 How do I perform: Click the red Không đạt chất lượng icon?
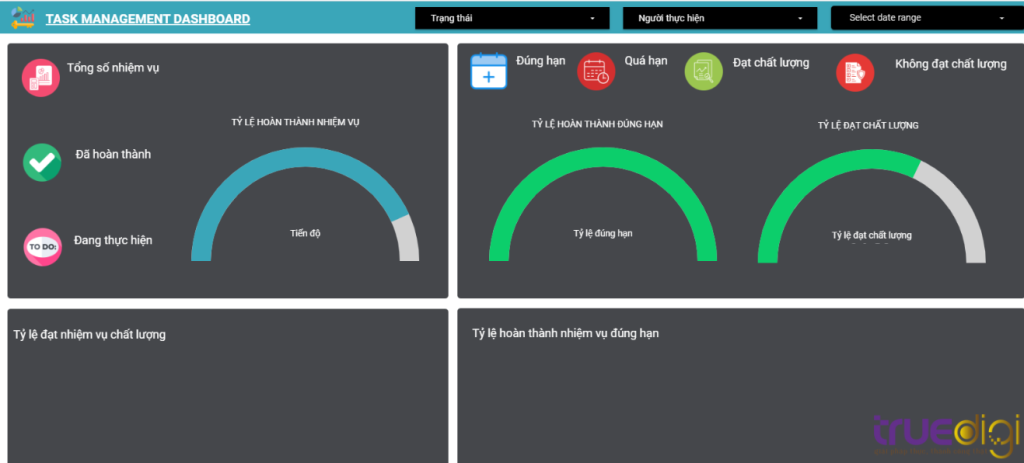(855, 72)
